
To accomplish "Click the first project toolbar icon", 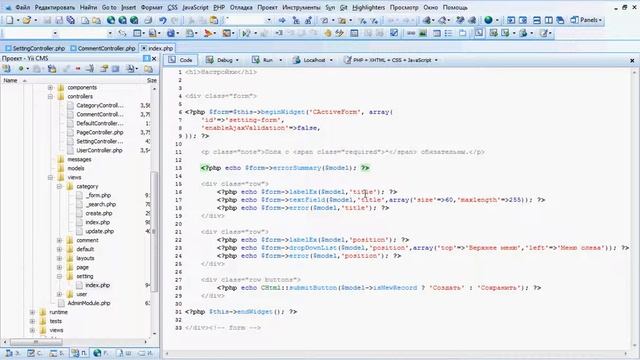I will [7, 69].
